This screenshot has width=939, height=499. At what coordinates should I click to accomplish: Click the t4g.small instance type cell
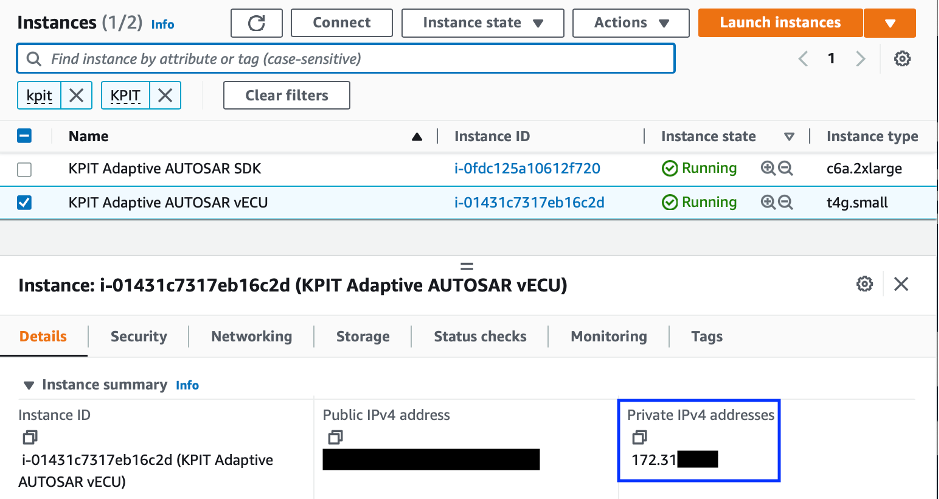point(857,202)
